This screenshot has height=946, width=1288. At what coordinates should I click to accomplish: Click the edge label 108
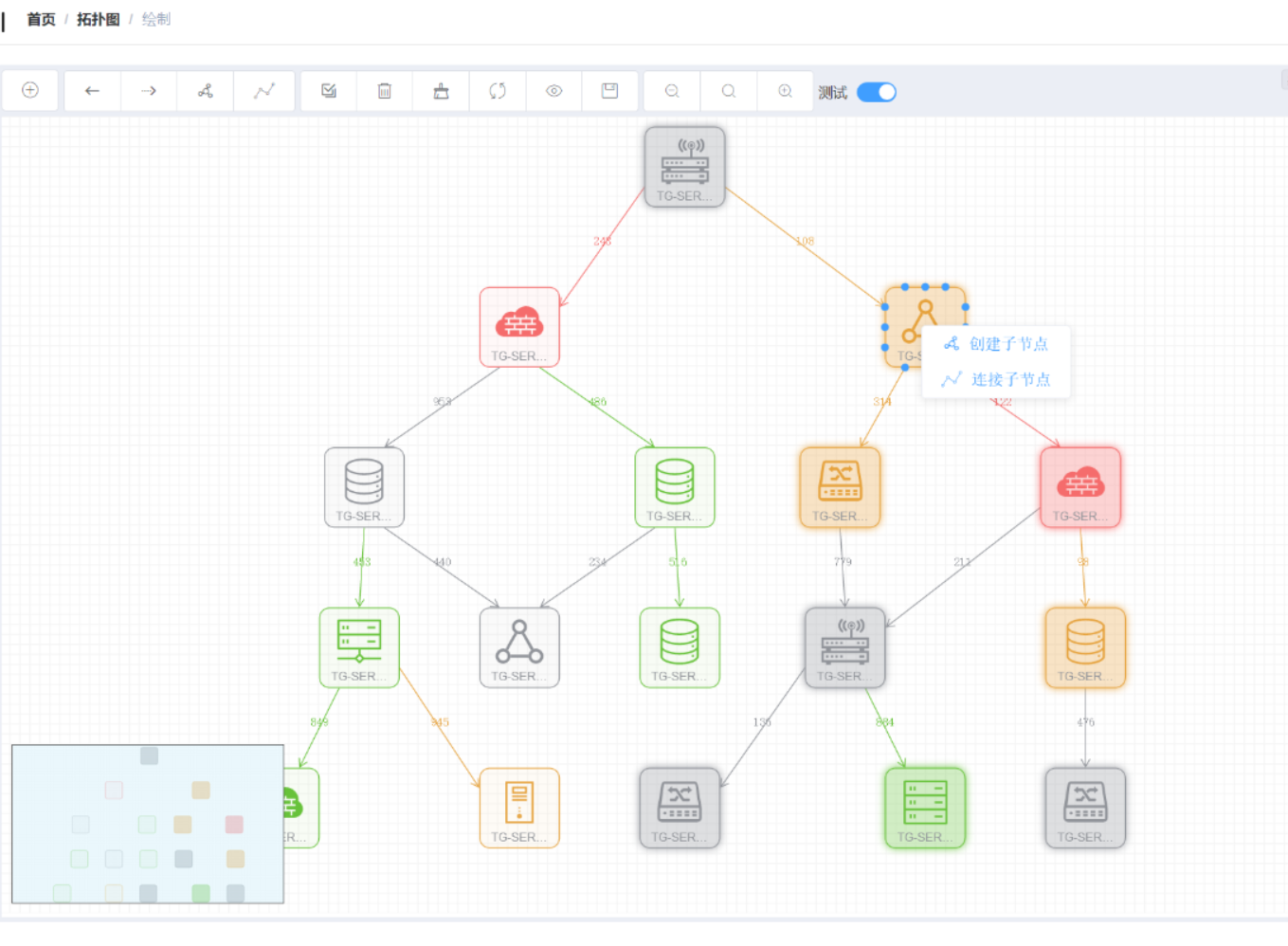(x=805, y=241)
